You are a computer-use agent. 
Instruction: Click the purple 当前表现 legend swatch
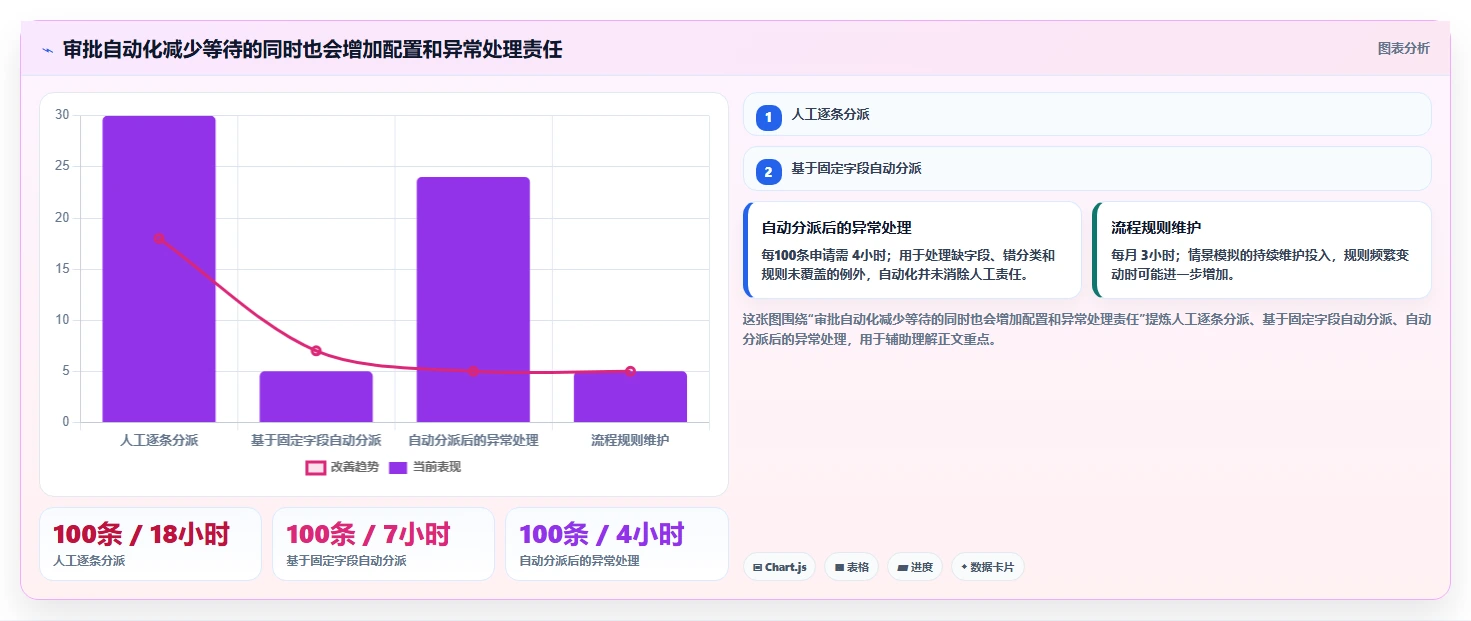398,467
